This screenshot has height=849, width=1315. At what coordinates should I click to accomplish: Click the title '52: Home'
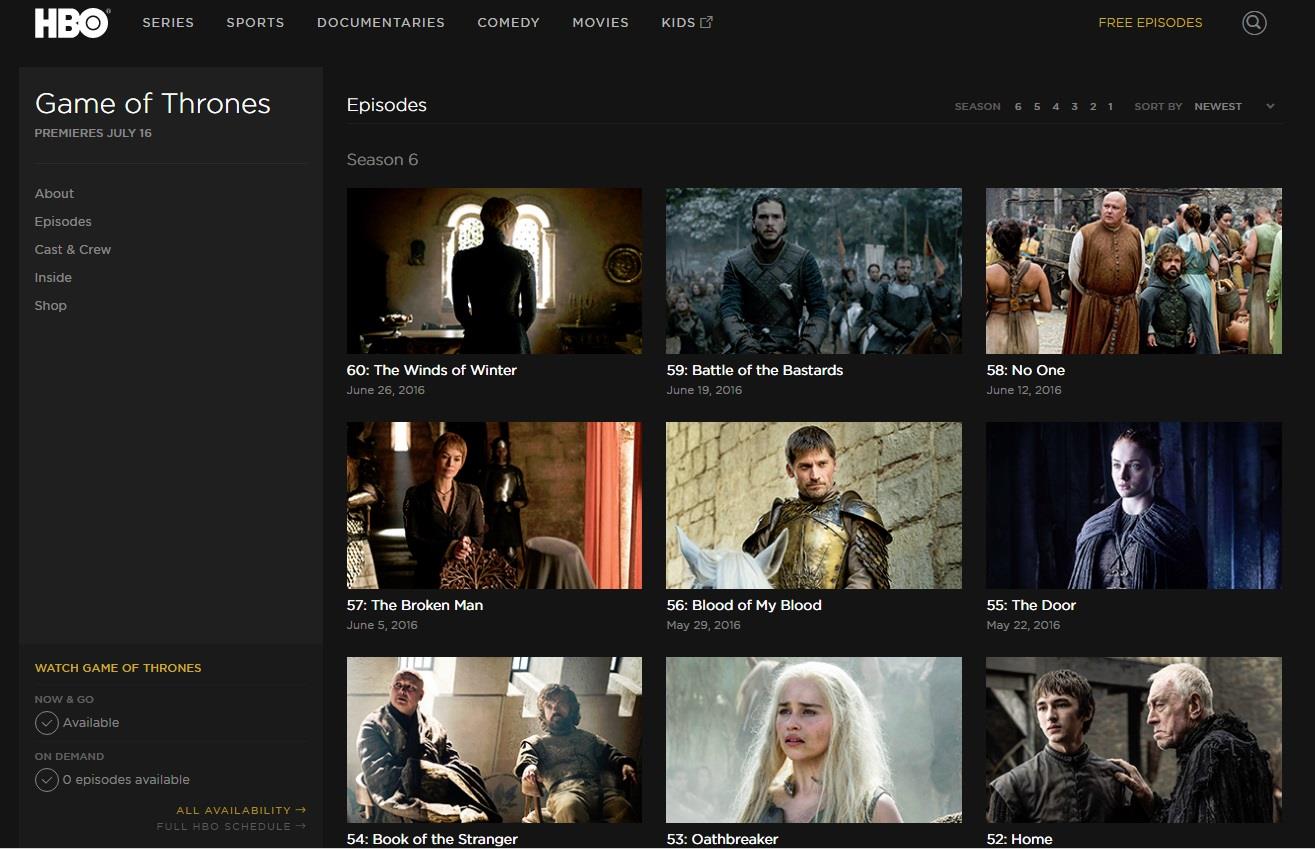[x=1020, y=840]
